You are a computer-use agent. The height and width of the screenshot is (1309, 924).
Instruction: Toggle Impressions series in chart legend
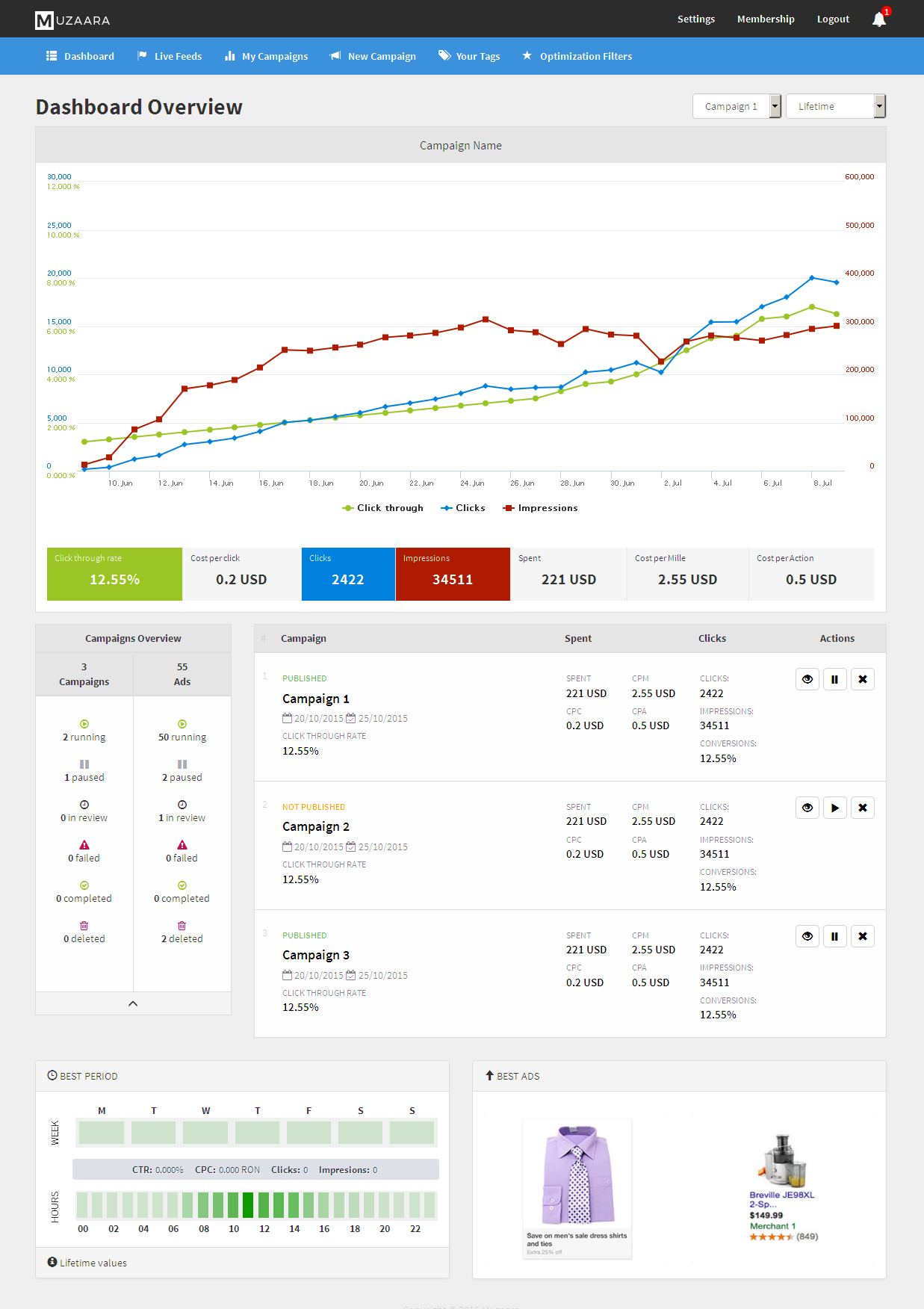point(541,508)
